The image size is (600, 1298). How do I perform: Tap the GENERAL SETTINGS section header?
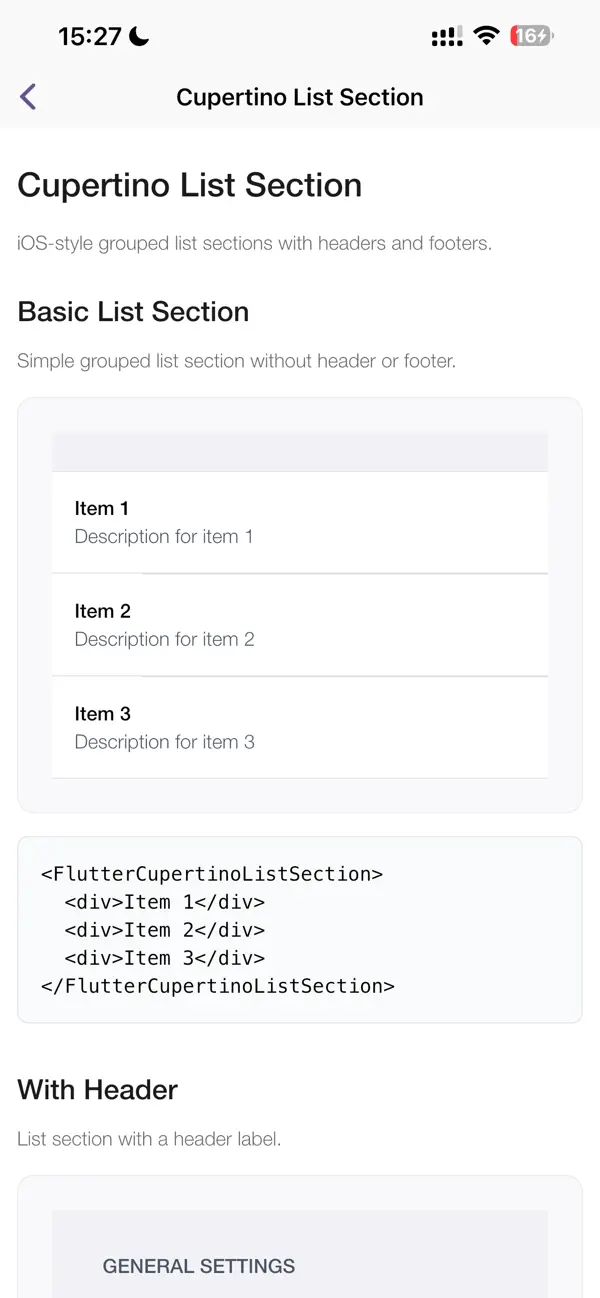pos(197,1266)
